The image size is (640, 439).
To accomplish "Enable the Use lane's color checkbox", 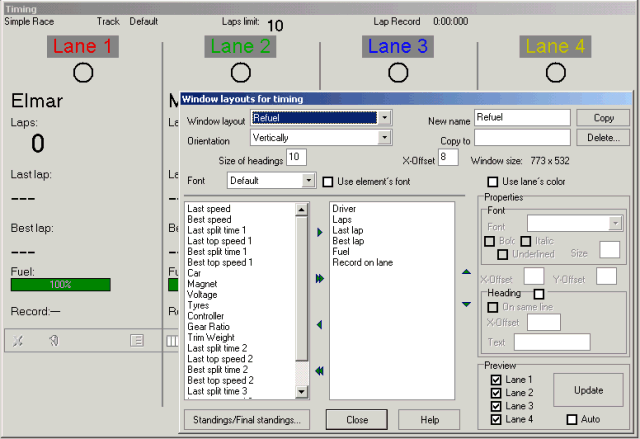I will [x=493, y=182].
